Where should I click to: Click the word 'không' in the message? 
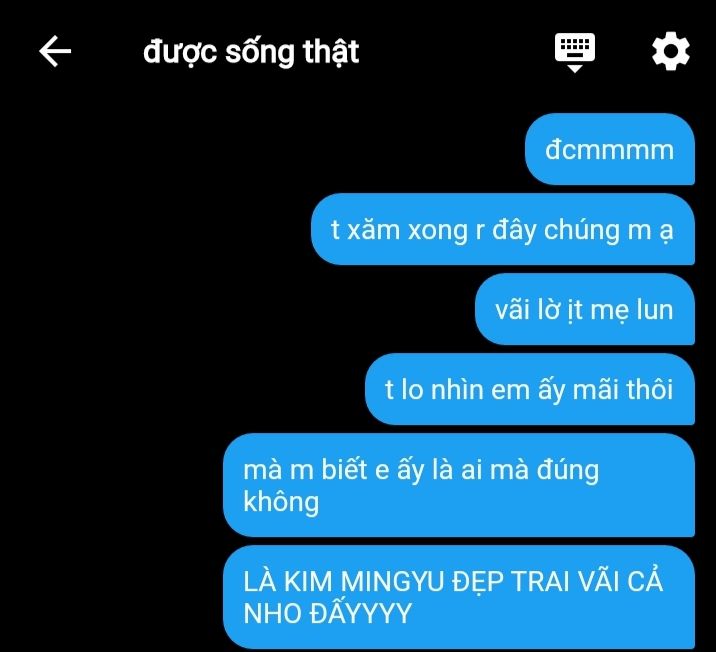click(x=281, y=502)
